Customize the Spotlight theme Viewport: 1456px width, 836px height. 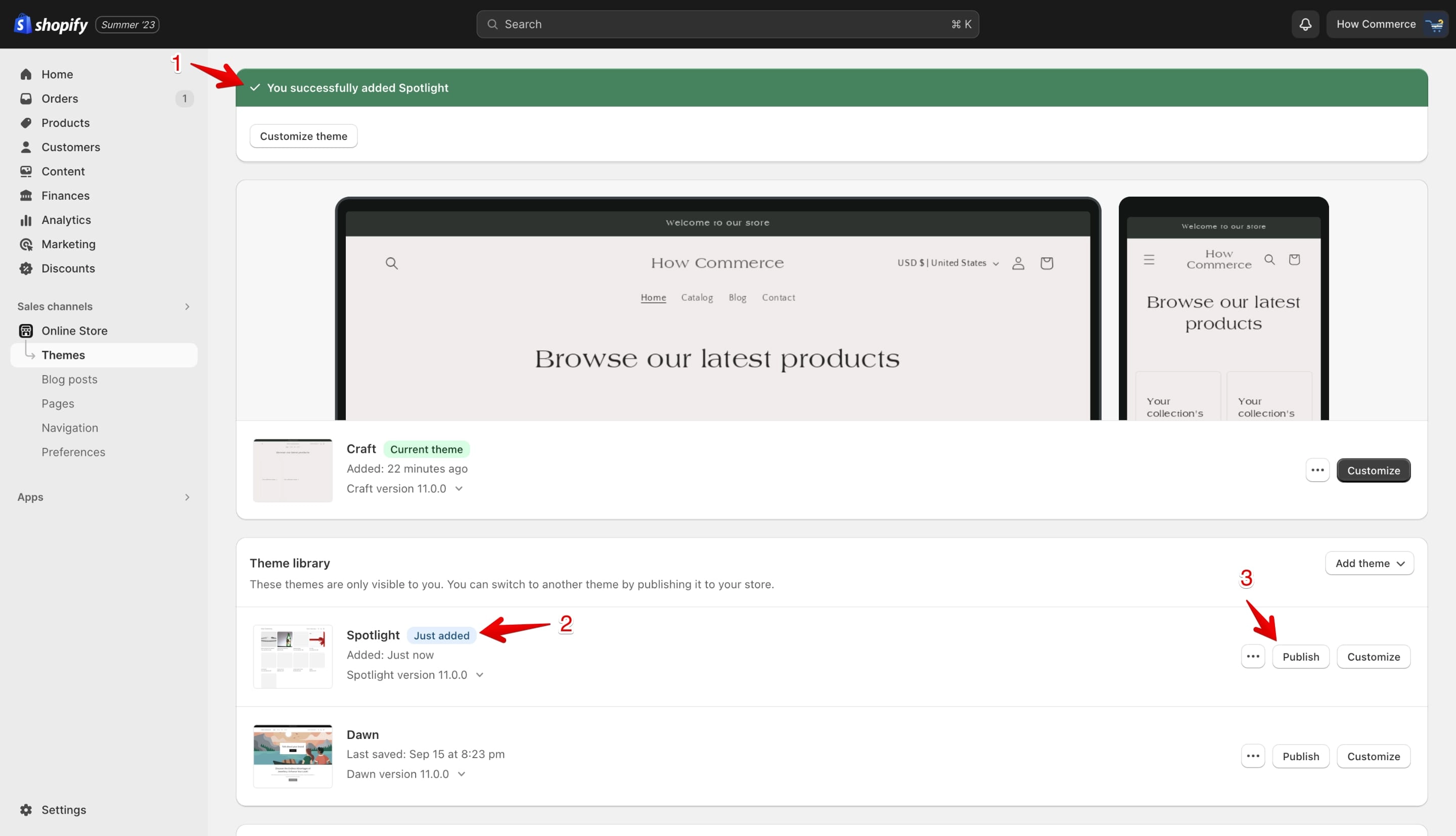(x=1373, y=656)
